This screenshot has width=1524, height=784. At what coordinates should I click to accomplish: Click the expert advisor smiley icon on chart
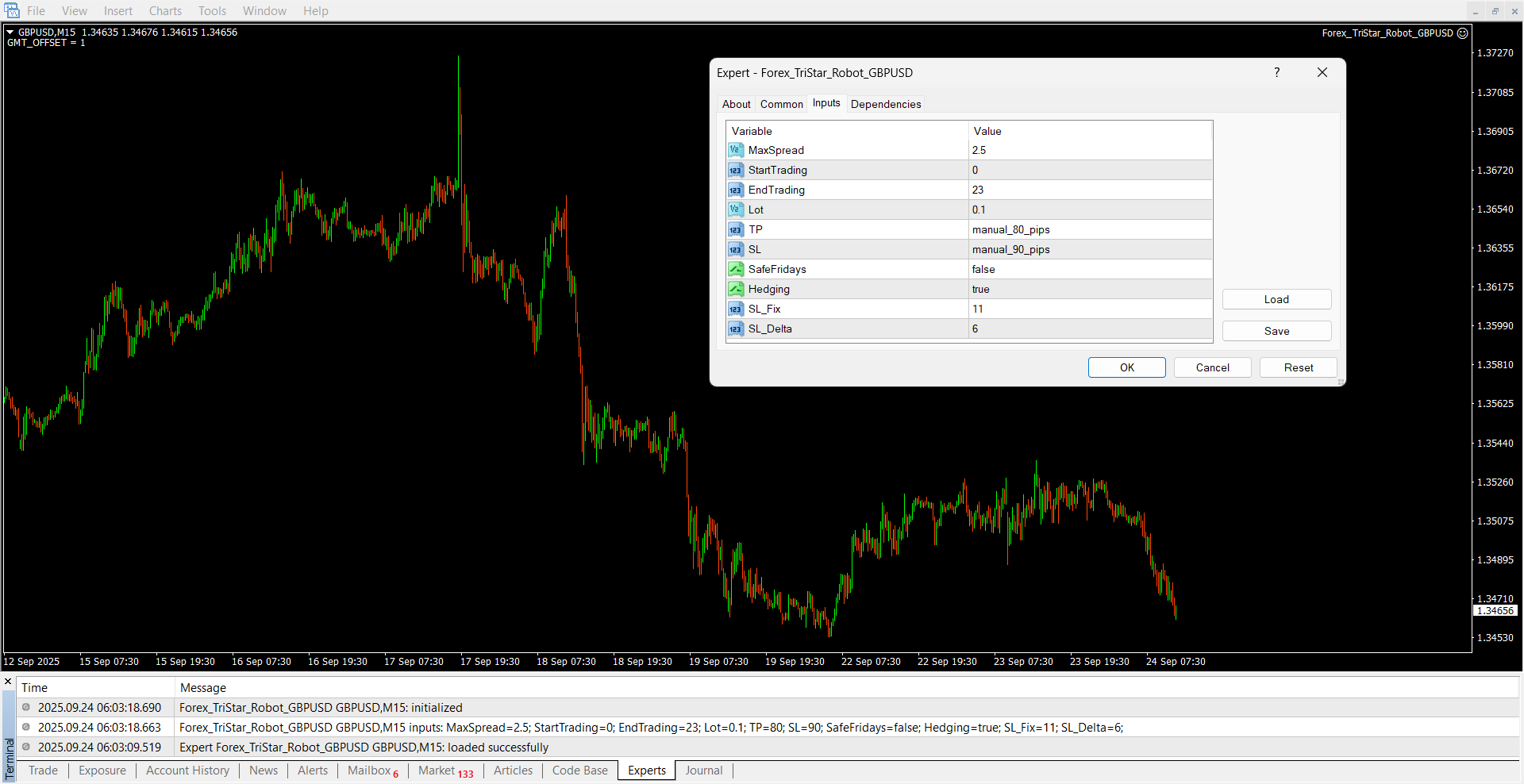[1462, 33]
